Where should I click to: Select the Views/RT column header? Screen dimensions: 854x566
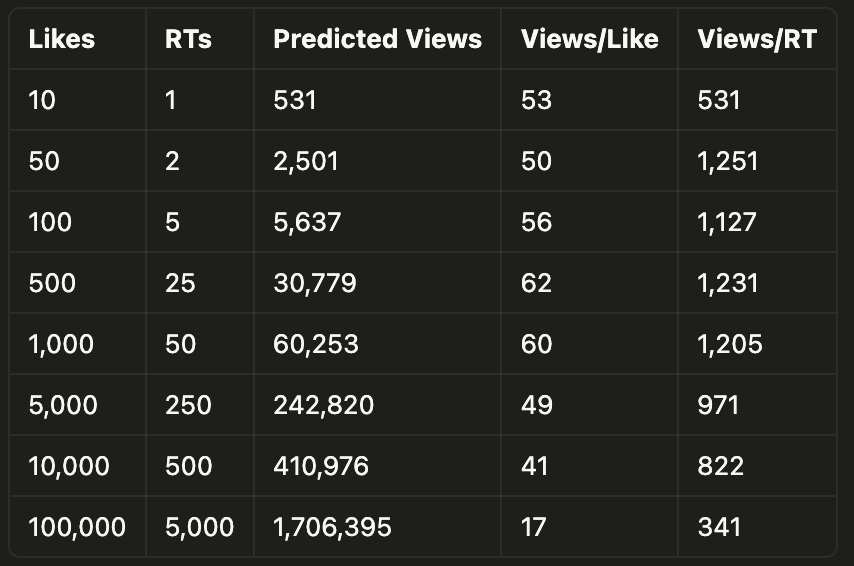tap(757, 39)
